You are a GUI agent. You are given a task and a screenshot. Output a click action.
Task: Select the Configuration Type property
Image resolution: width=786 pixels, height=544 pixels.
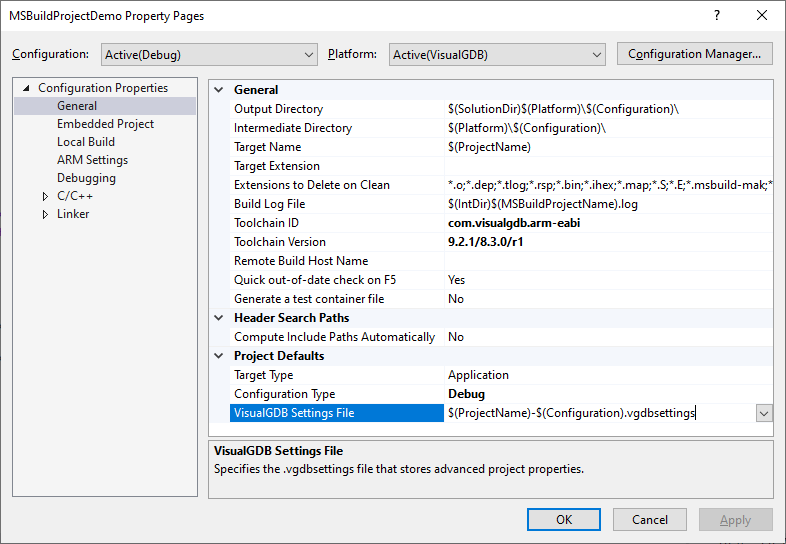(337, 394)
